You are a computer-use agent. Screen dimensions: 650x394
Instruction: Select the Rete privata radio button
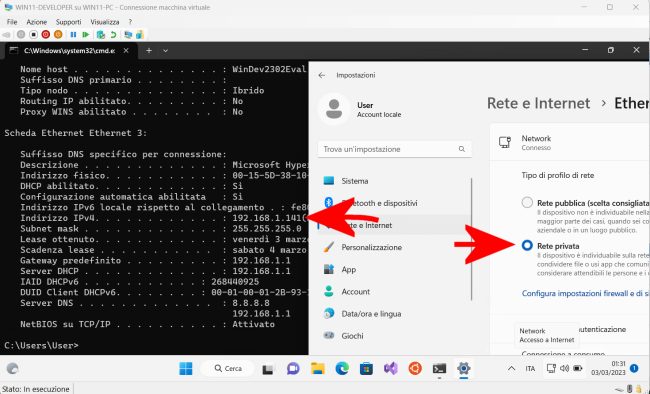[527, 245]
